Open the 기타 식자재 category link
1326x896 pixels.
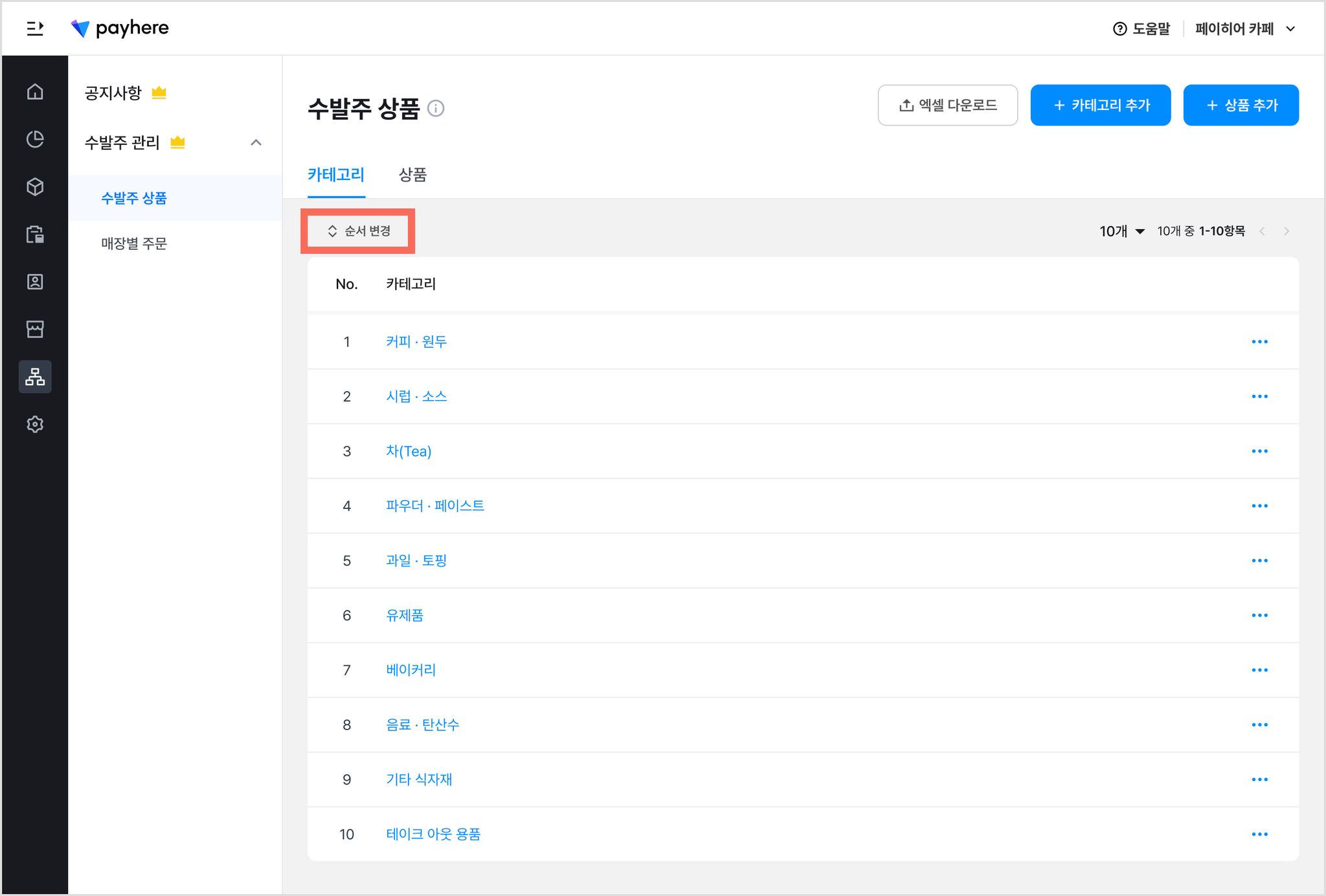(x=419, y=779)
